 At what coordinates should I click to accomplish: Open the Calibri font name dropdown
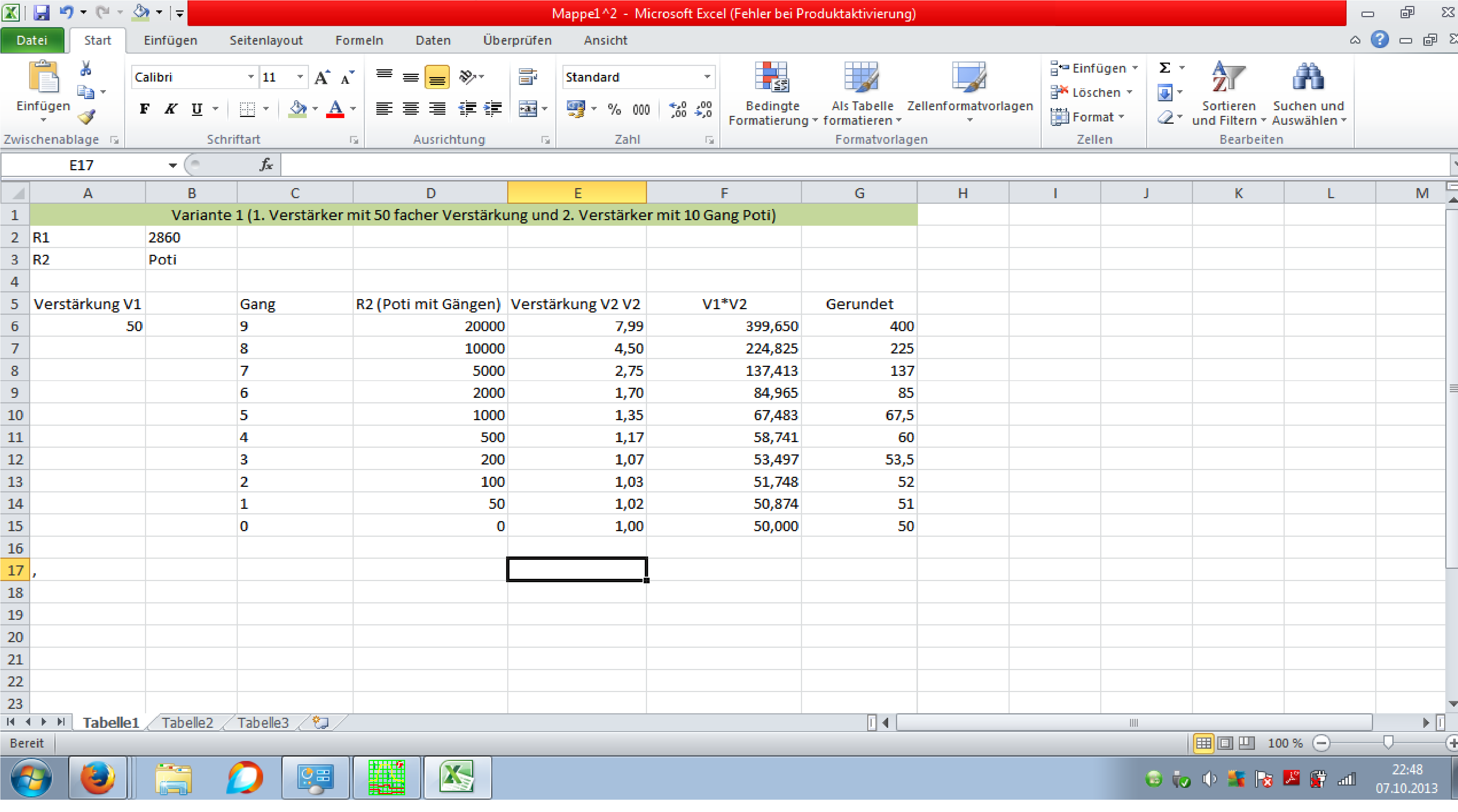tap(251, 77)
